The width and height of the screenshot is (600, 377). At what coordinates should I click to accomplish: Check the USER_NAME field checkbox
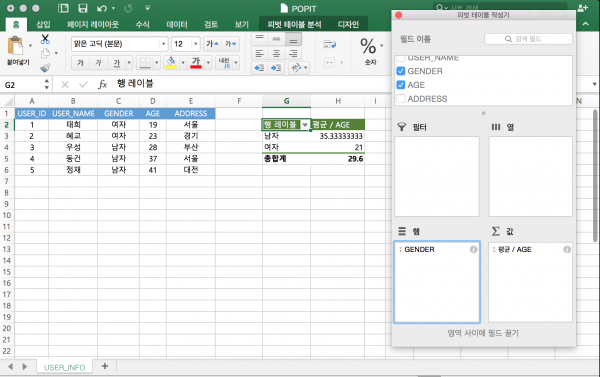(401, 59)
